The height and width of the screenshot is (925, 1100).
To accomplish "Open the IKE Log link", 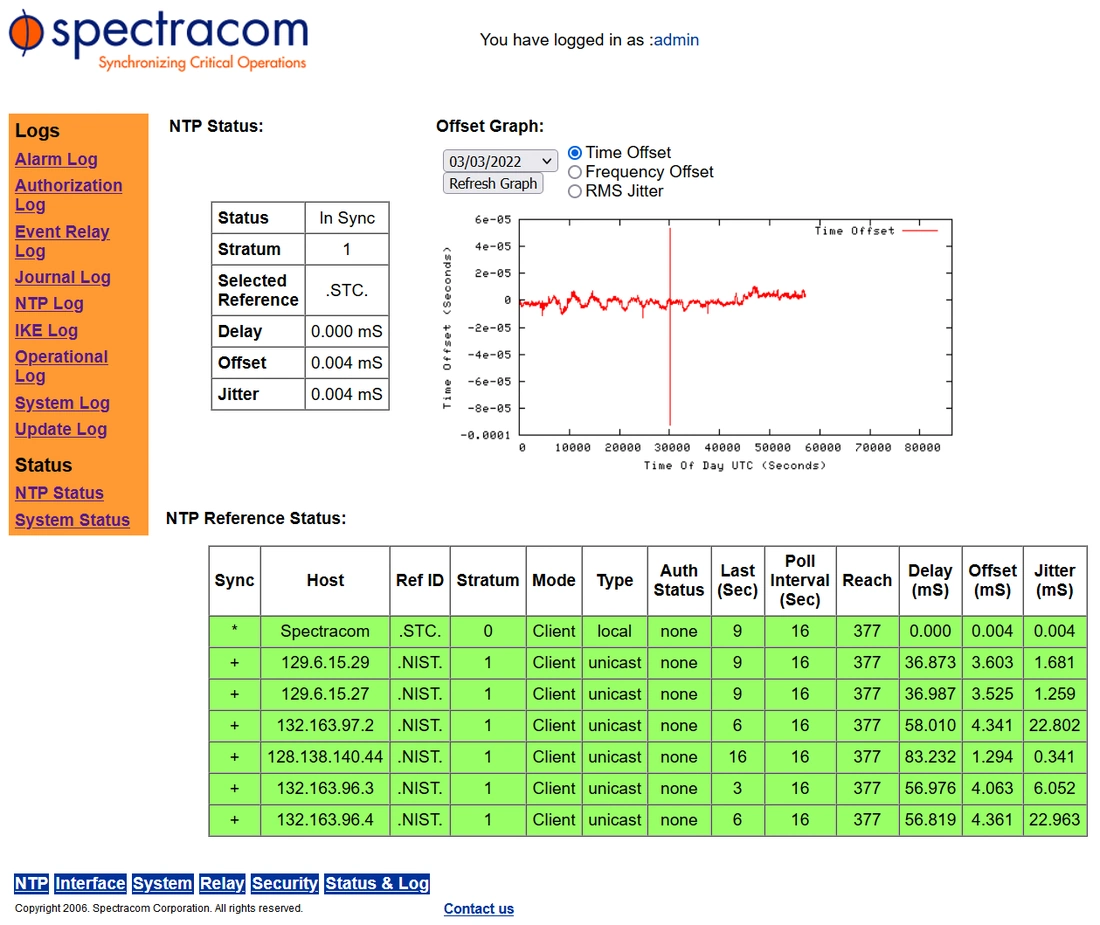I will pyautogui.click(x=46, y=330).
